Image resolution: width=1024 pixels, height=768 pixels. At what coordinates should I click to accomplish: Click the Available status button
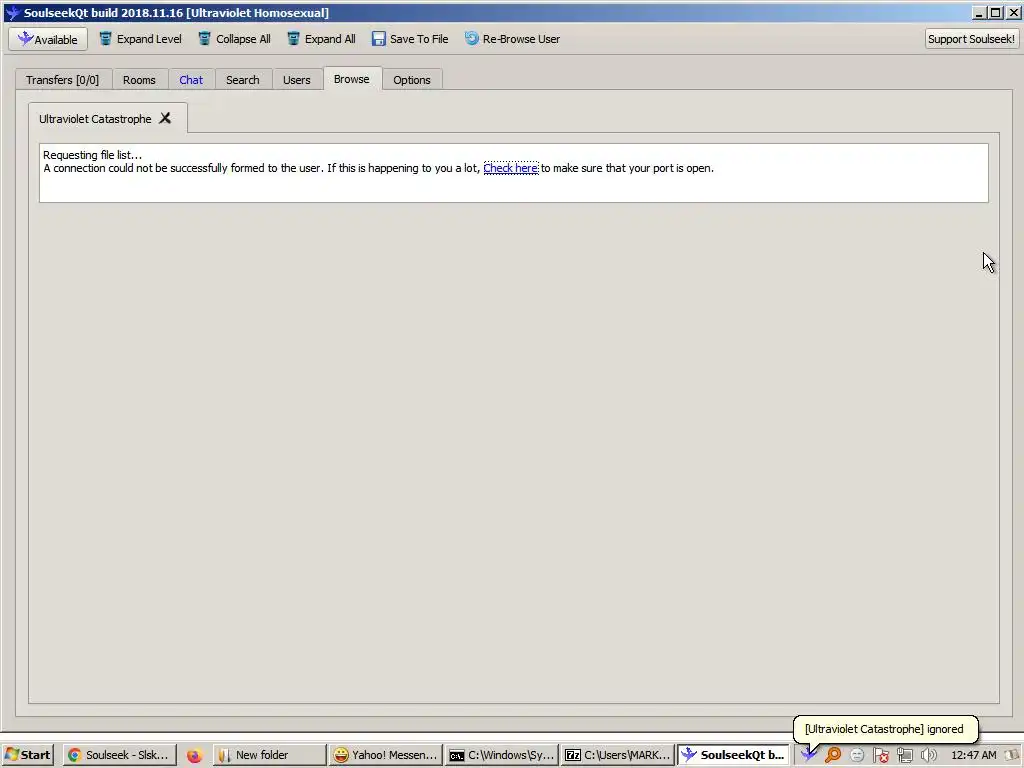click(x=48, y=39)
